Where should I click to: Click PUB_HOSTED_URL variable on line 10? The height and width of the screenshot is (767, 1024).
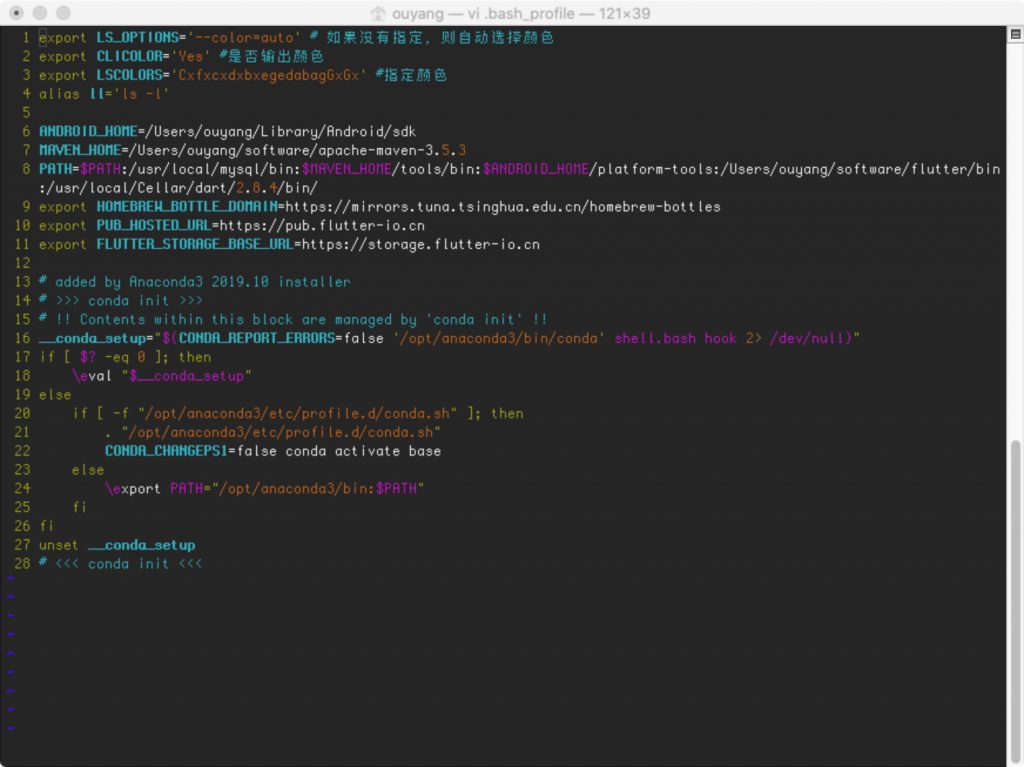[153, 226]
